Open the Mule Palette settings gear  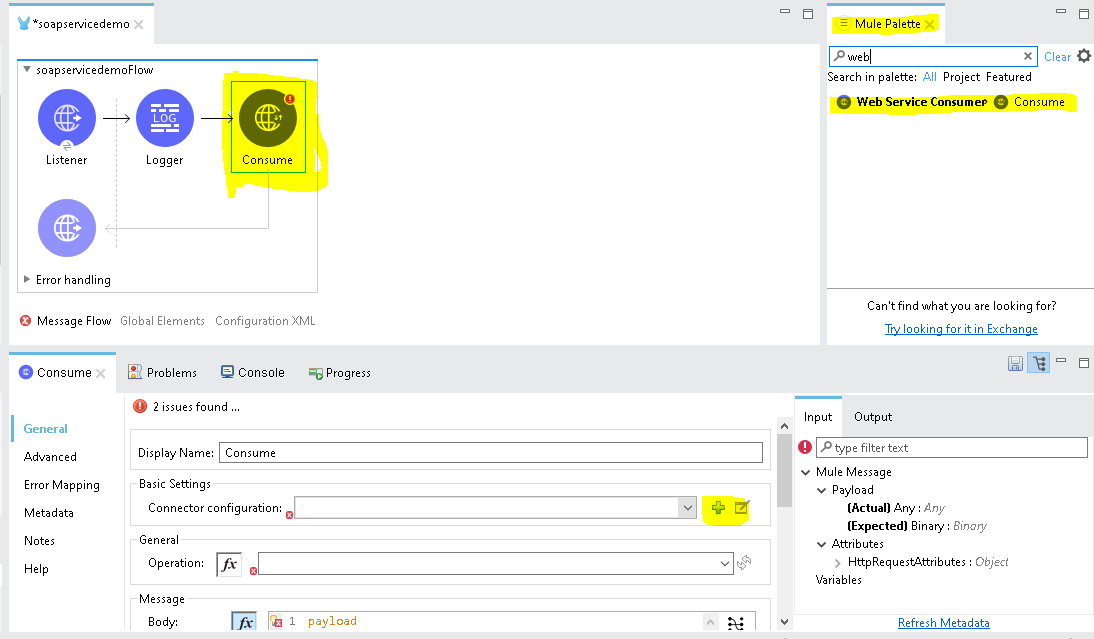tap(1083, 57)
